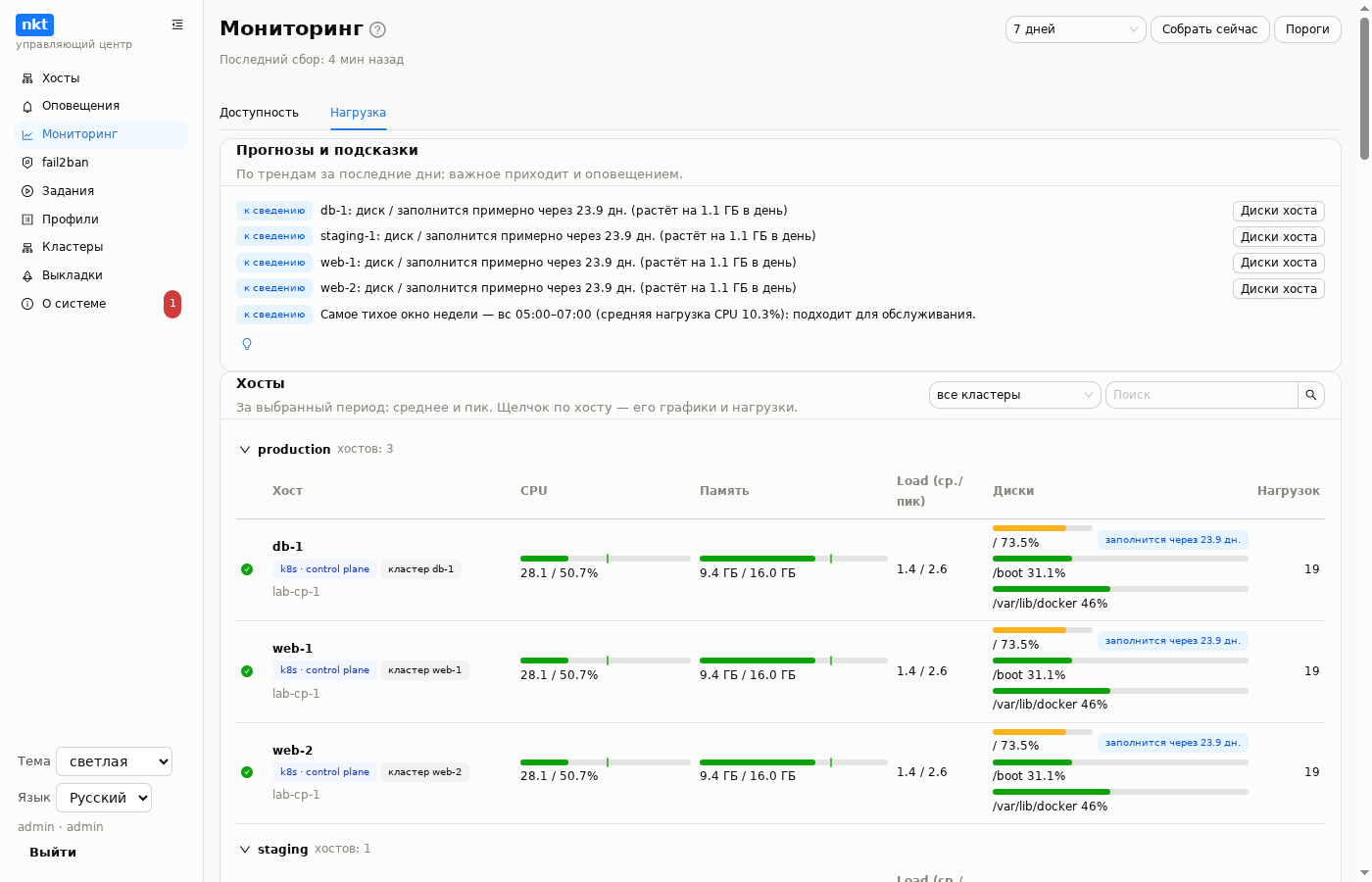
Task: Click Выйти to log out
Action: pyautogui.click(x=53, y=853)
